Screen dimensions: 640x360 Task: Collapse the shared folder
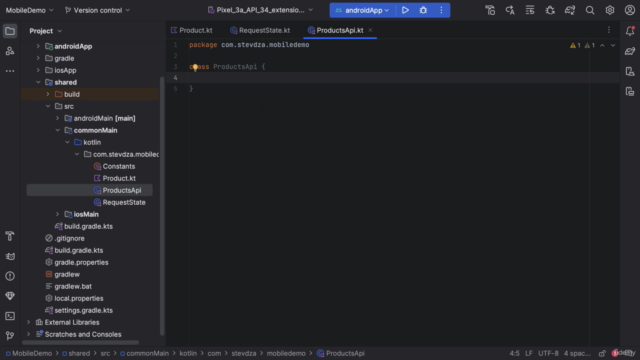click(38, 82)
